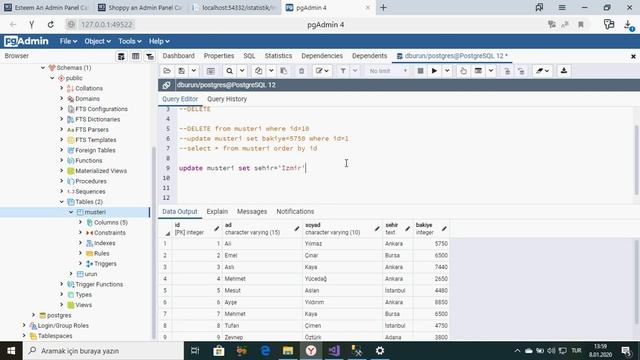Click the View Data grid icon in Browser header
The width and height of the screenshot is (640, 360).
(x=136, y=56)
